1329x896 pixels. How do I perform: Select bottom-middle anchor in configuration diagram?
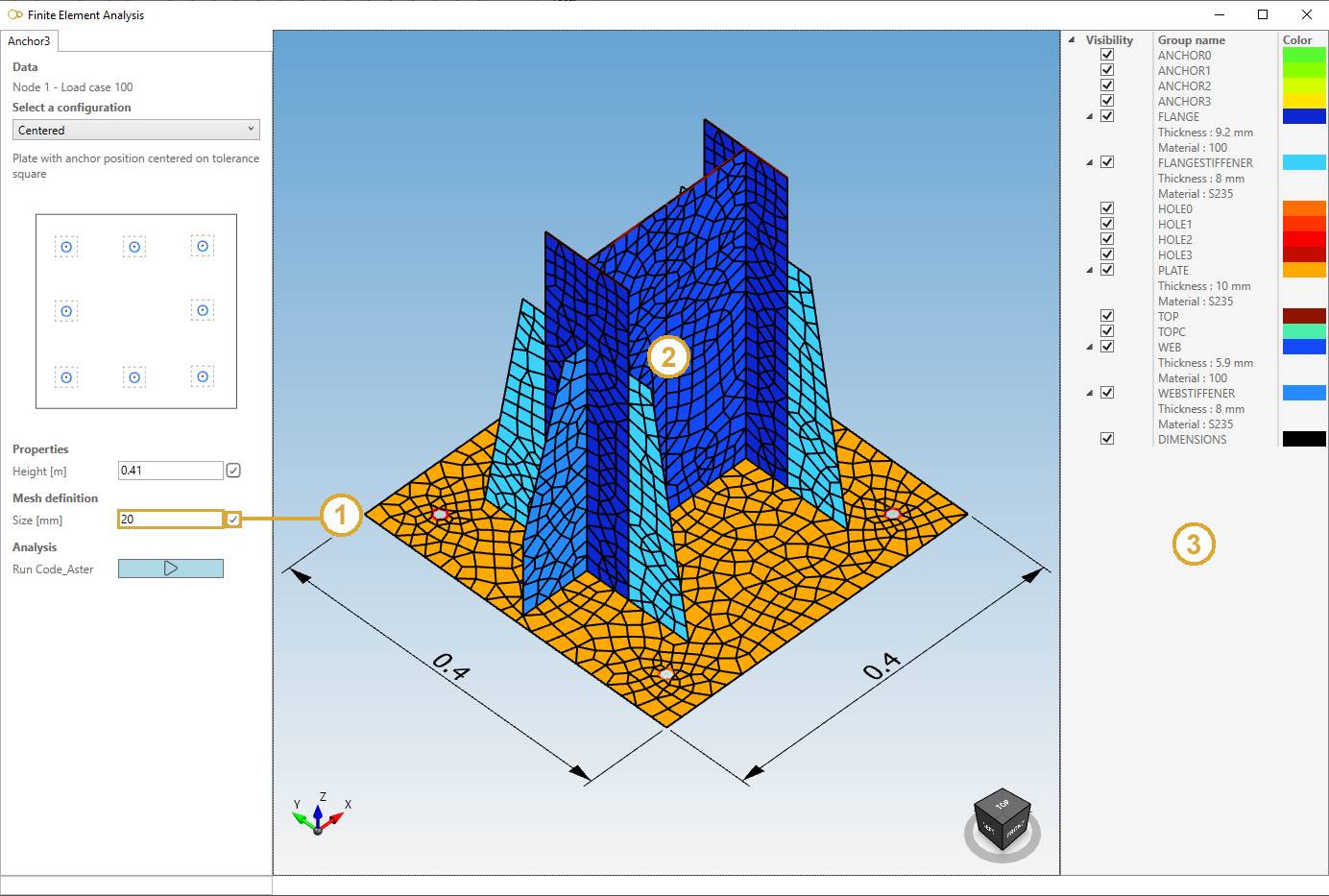pos(134,377)
